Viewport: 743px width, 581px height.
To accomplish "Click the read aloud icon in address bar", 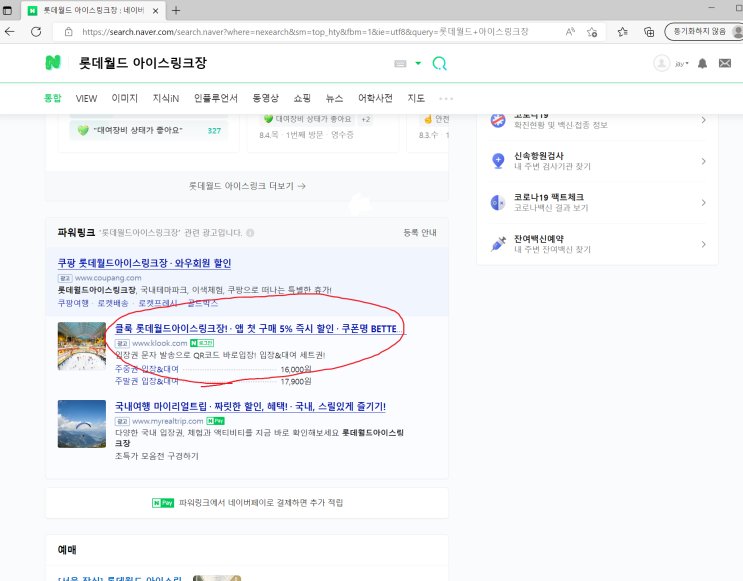I will click(x=570, y=32).
